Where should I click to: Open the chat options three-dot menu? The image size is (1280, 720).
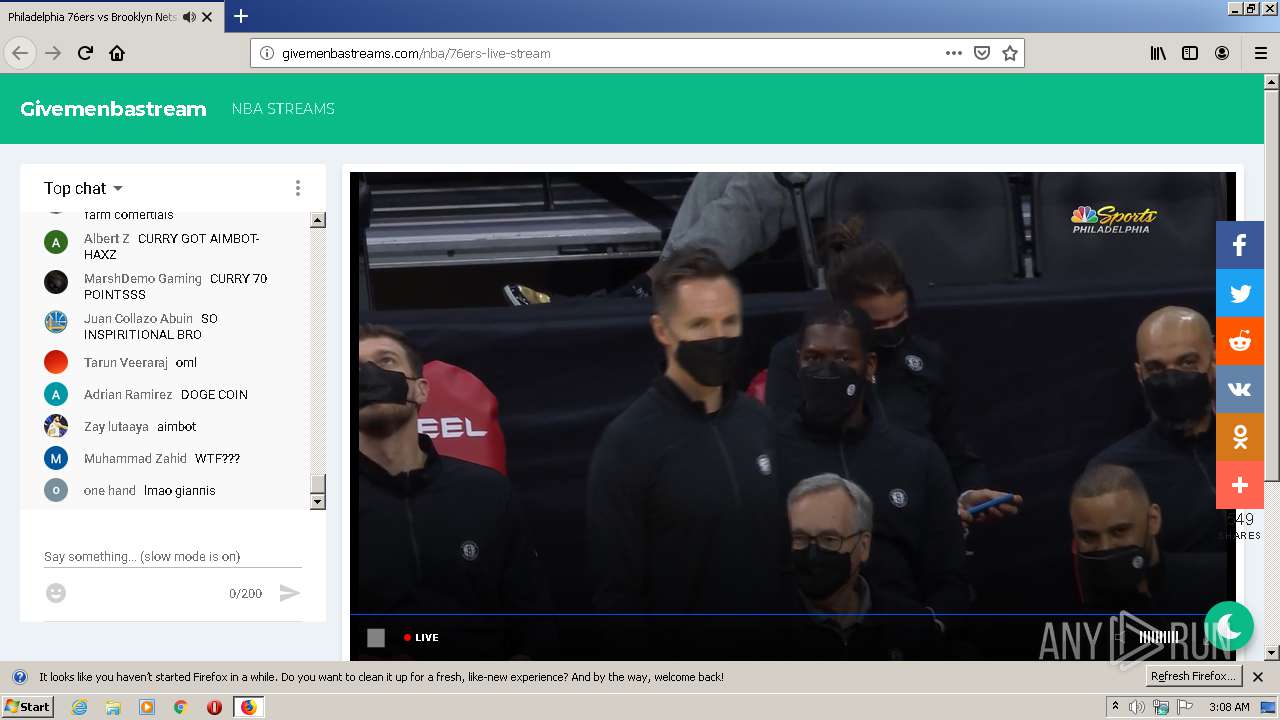(x=297, y=188)
